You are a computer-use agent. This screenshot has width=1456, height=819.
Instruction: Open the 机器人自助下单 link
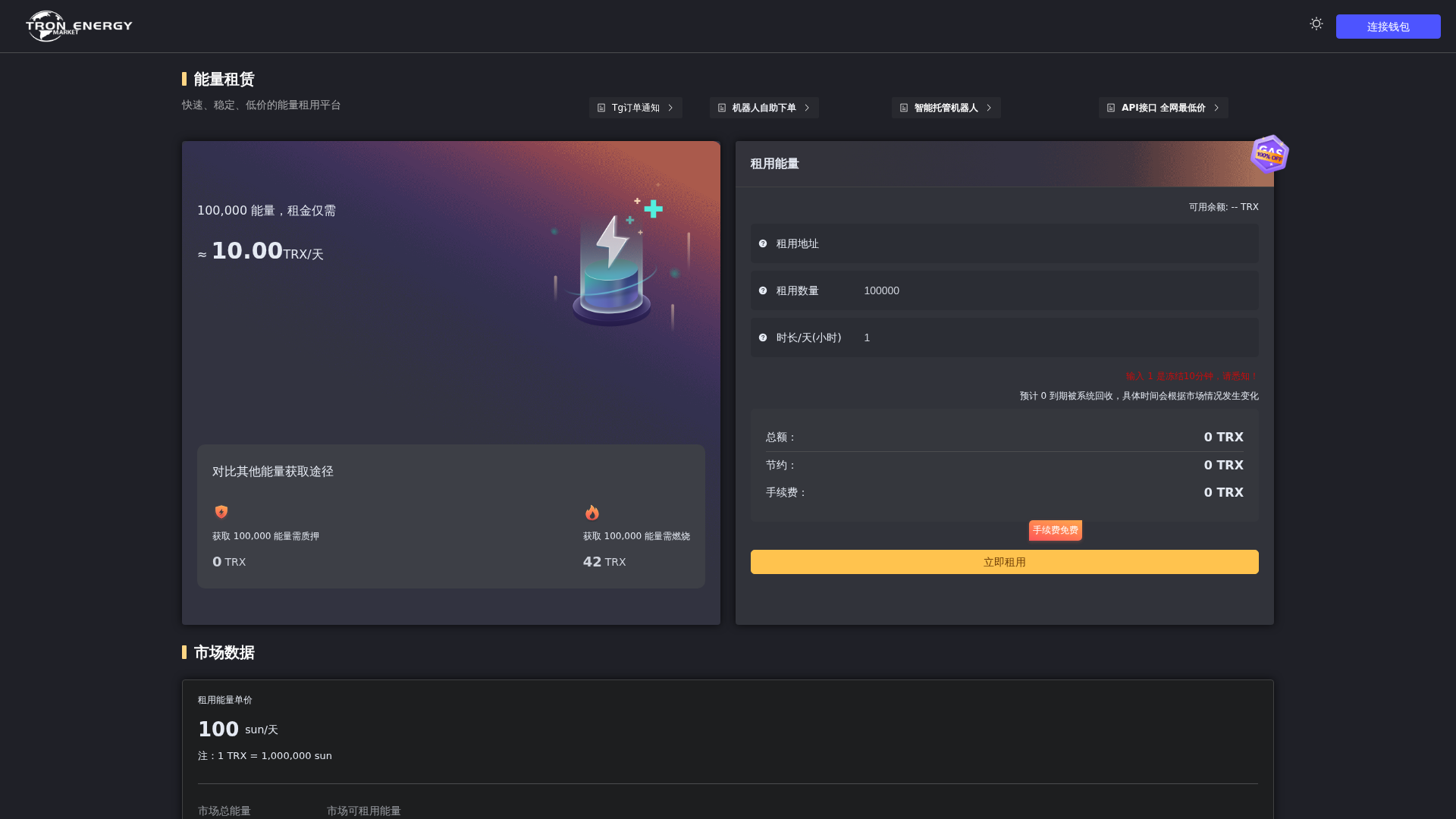(x=764, y=108)
